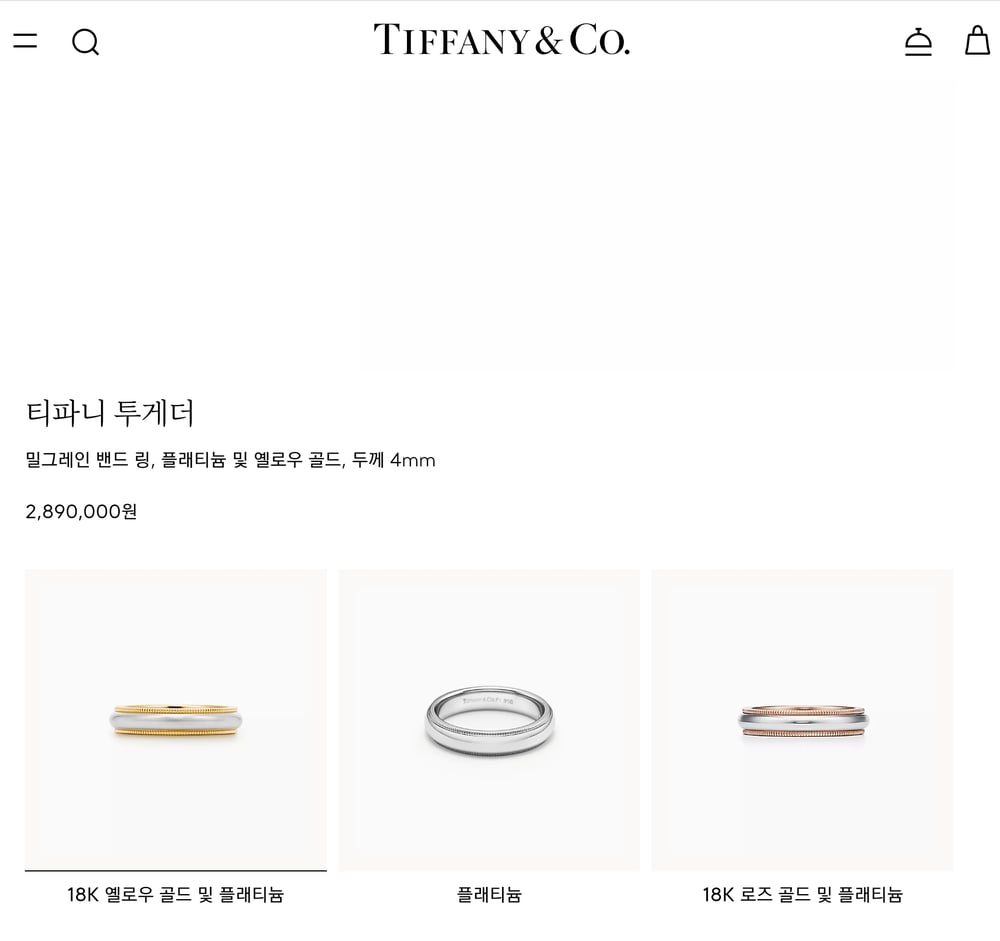Choose the 18K 로즈 골드 및 플래티늄 label
This screenshot has width=1000, height=941.
(802, 894)
